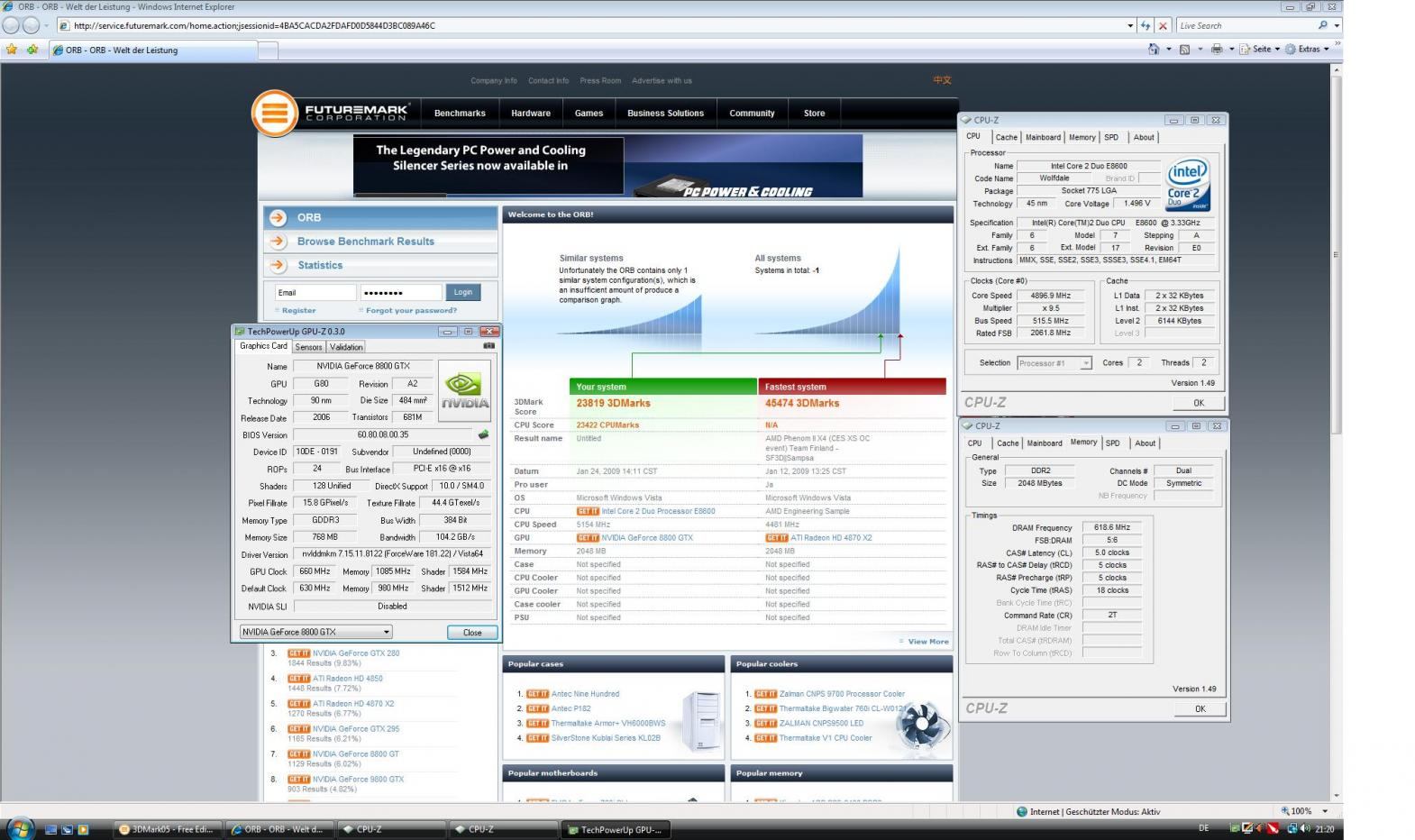Open TechPowerUp GPU-Z taskbar button
Image resolution: width=1415 pixels, height=840 pixels.
[x=616, y=829]
